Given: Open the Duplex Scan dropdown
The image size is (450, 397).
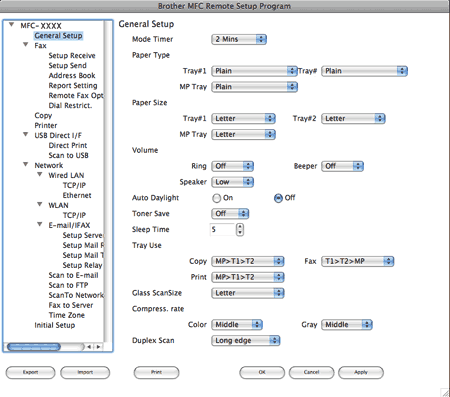Looking at the screenshot, I should click(246, 341).
